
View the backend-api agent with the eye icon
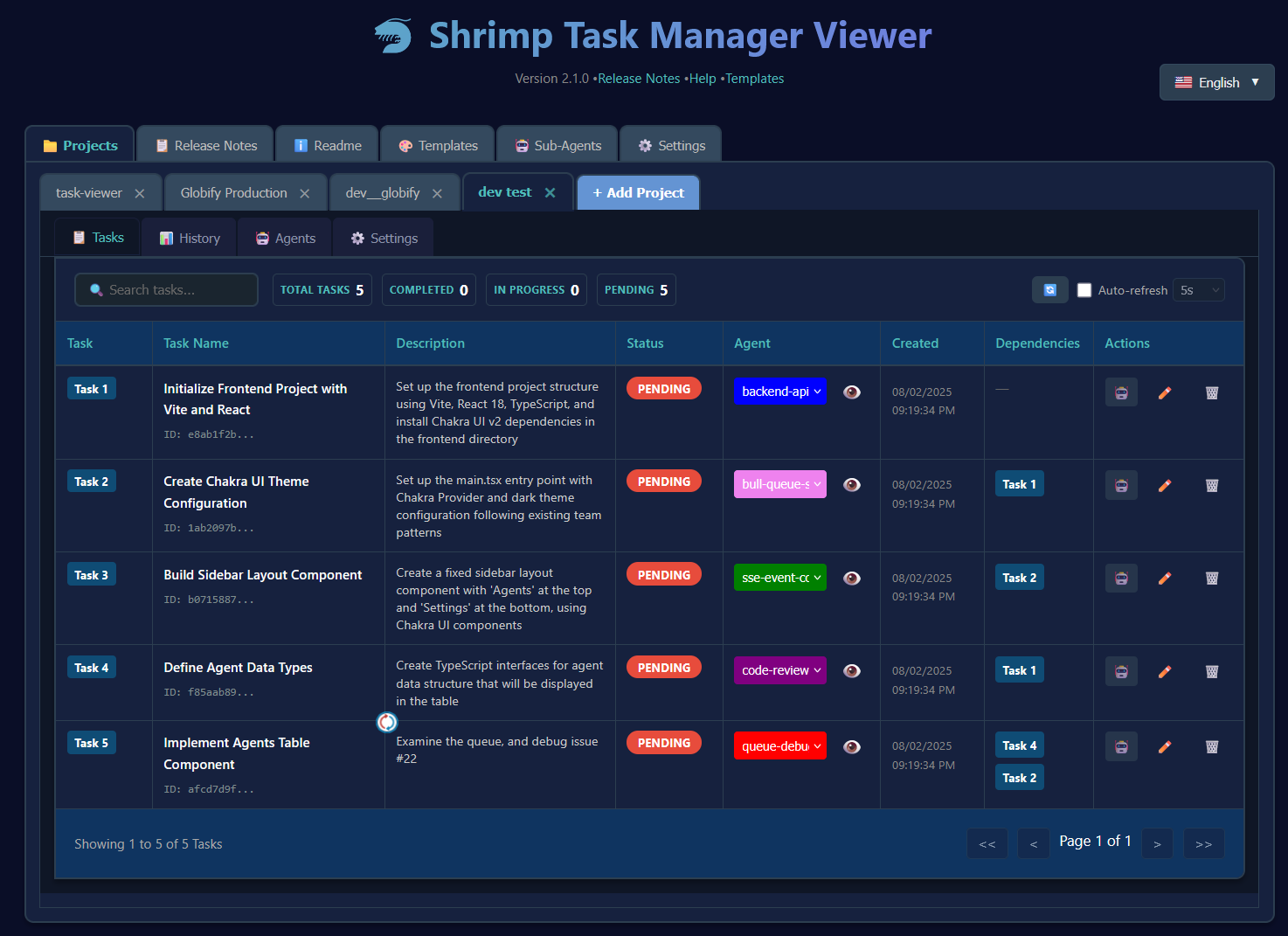pyautogui.click(x=852, y=392)
